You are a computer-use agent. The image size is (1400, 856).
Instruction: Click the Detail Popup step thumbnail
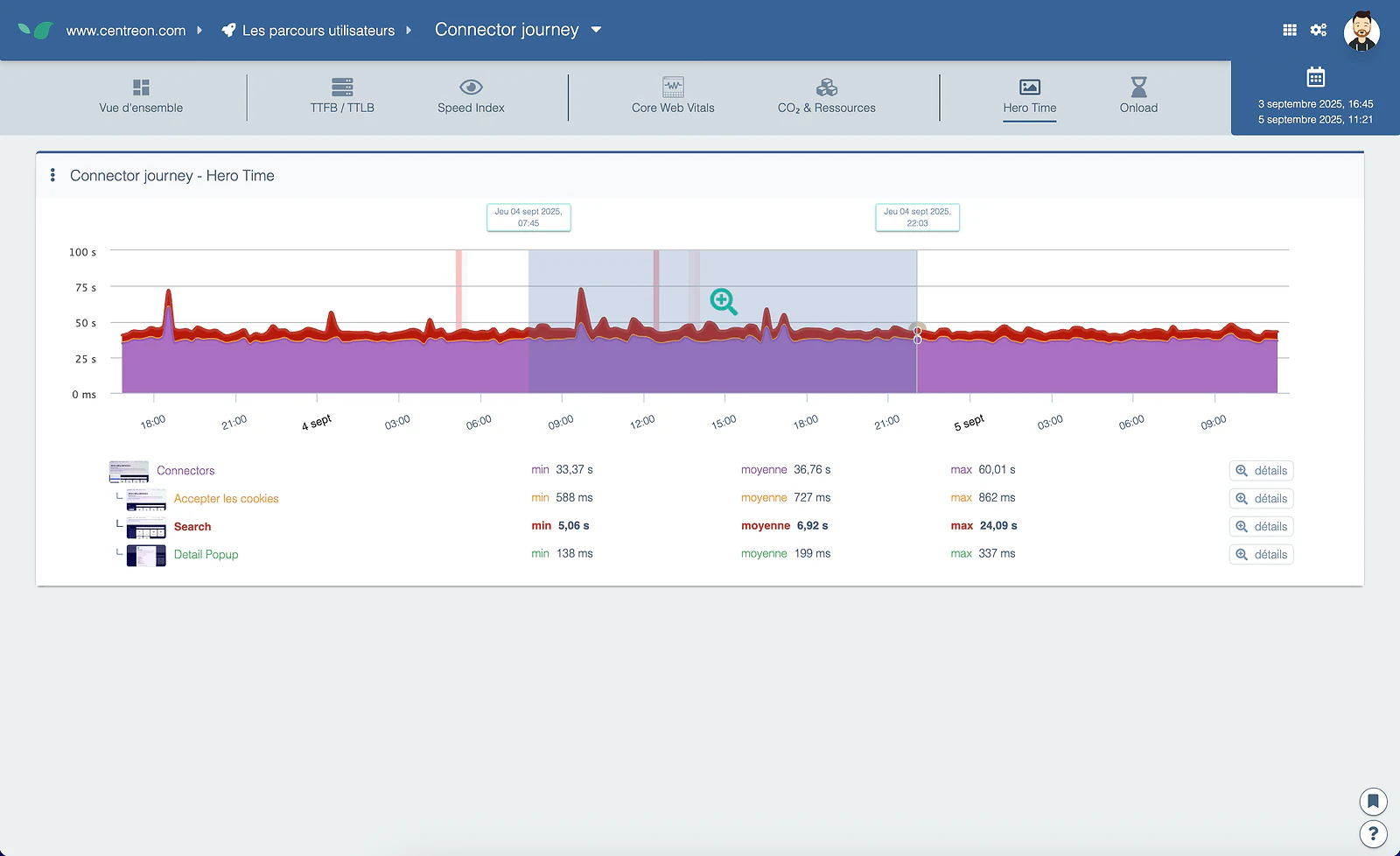(146, 555)
